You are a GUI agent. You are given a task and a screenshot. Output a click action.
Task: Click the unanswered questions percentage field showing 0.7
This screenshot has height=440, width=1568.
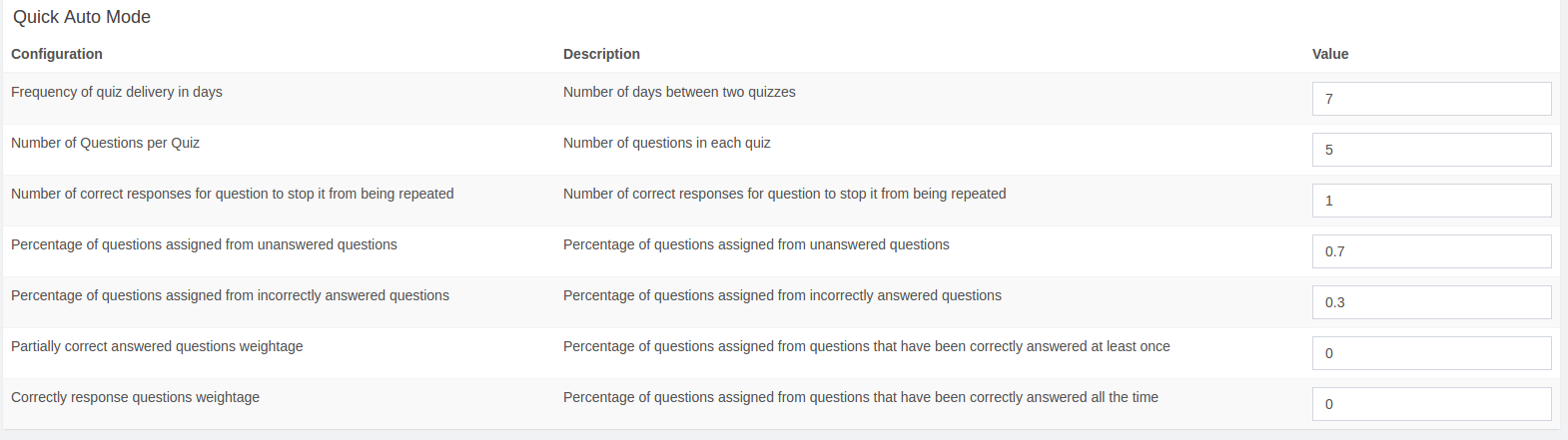click(x=1430, y=251)
